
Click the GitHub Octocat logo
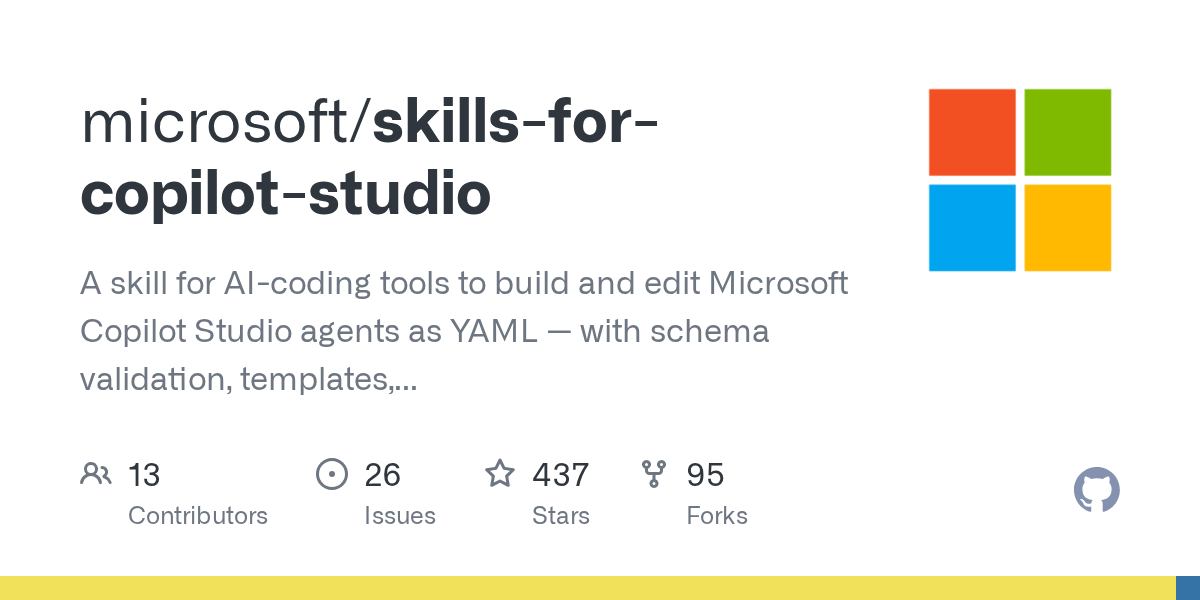tap(1097, 490)
